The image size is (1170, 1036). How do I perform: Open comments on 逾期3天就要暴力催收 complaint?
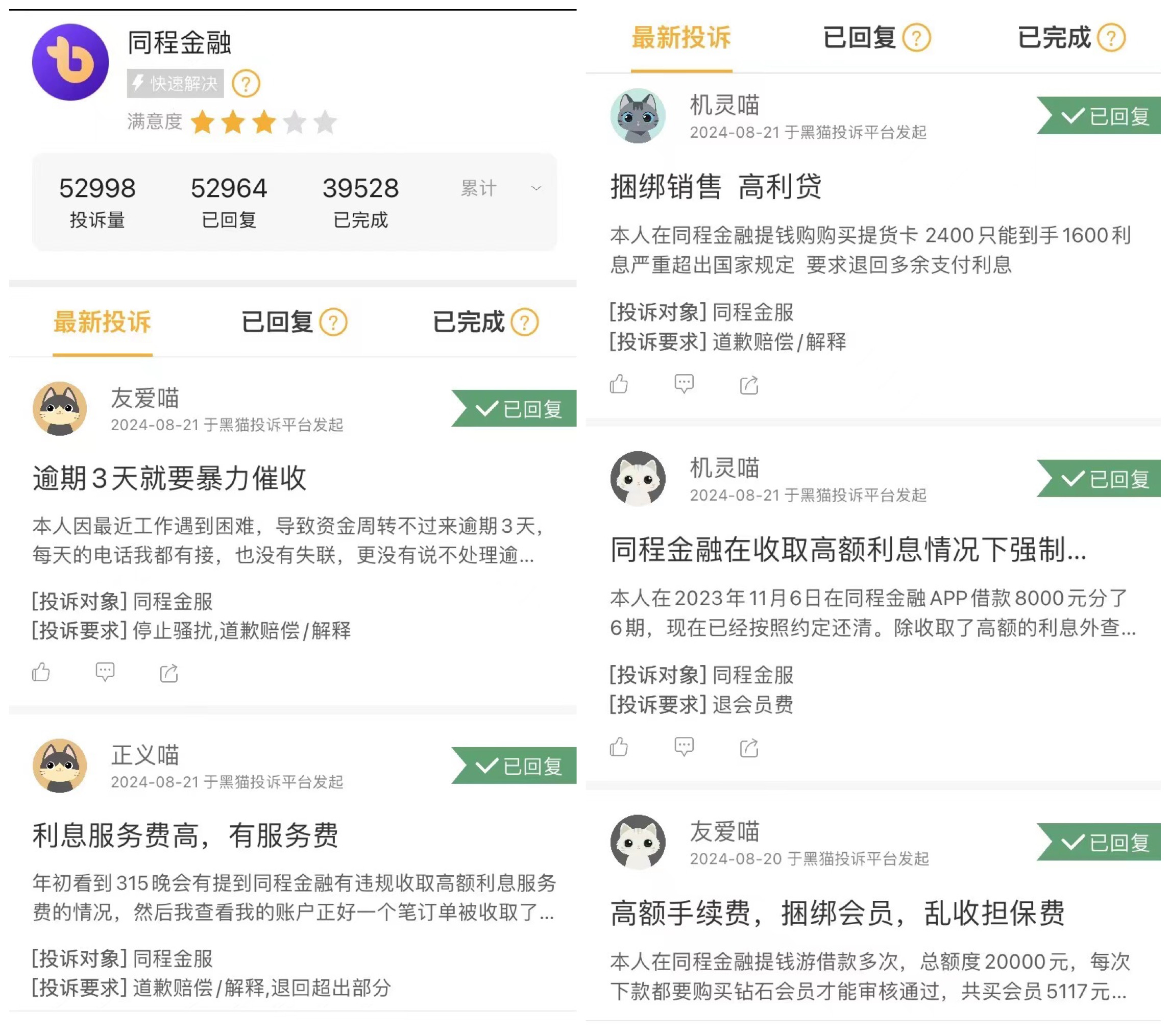(x=105, y=672)
